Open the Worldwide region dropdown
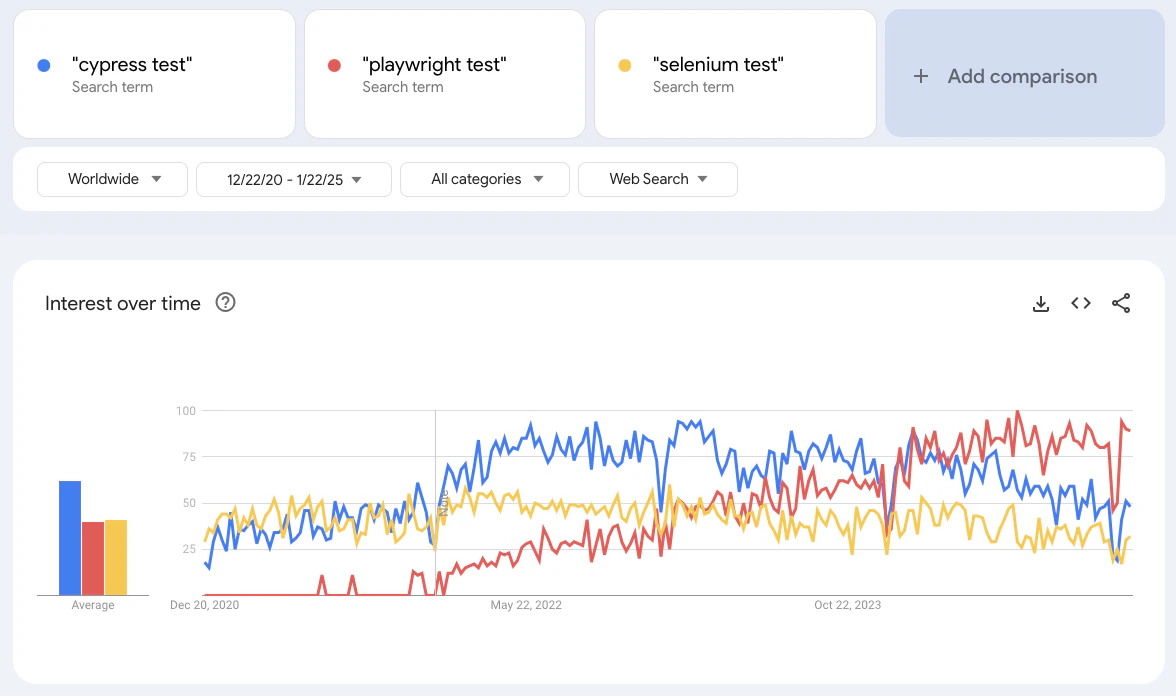The height and width of the screenshot is (696, 1176). coord(112,179)
